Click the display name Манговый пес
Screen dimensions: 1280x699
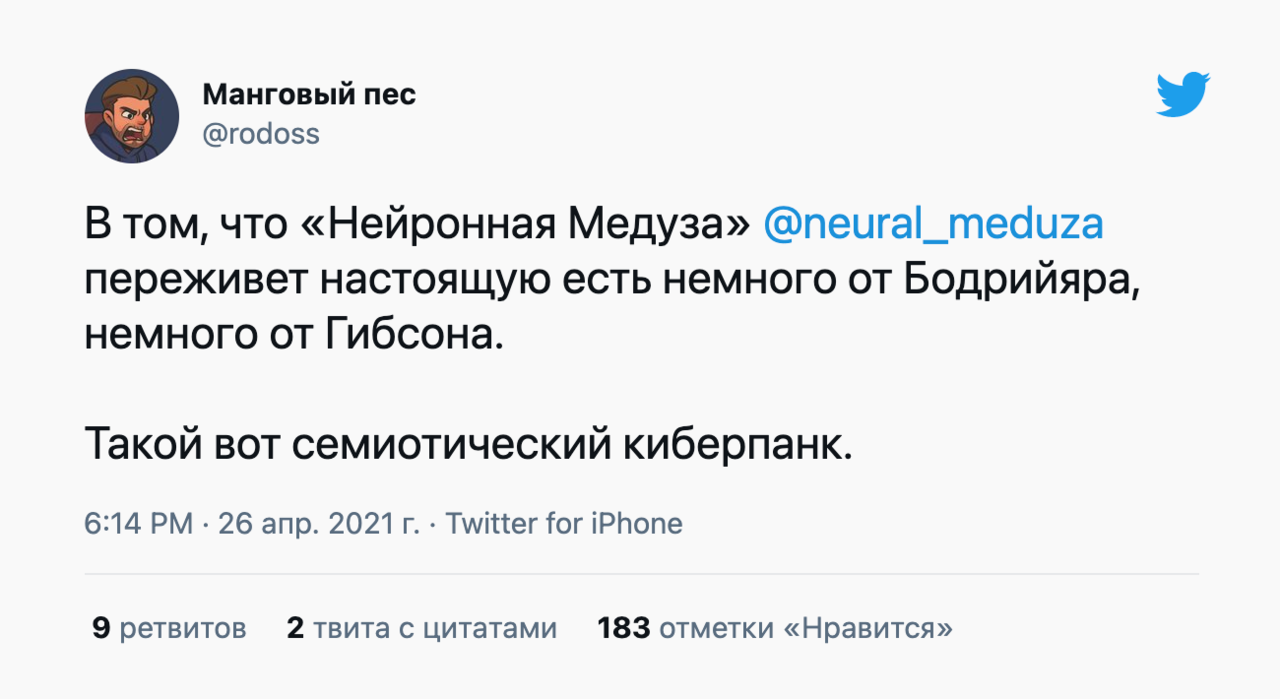[x=309, y=95]
